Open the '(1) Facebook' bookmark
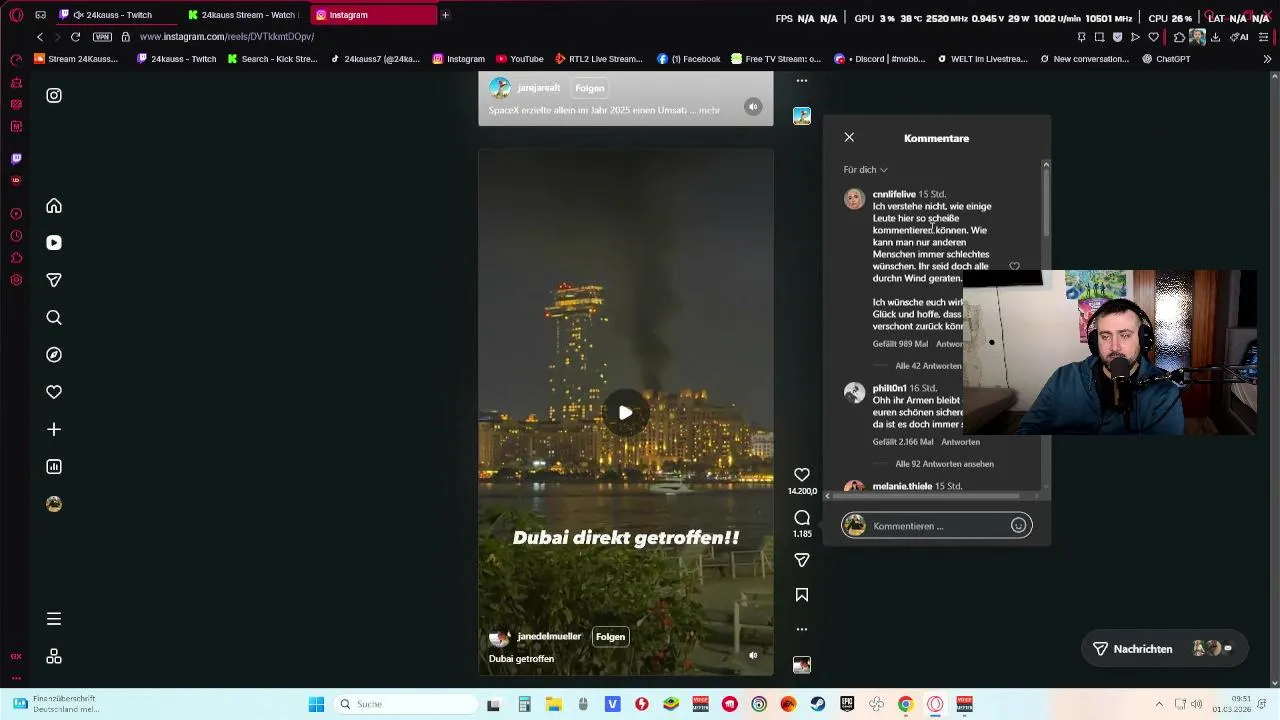This screenshot has height=720, width=1280. click(x=689, y=59)
